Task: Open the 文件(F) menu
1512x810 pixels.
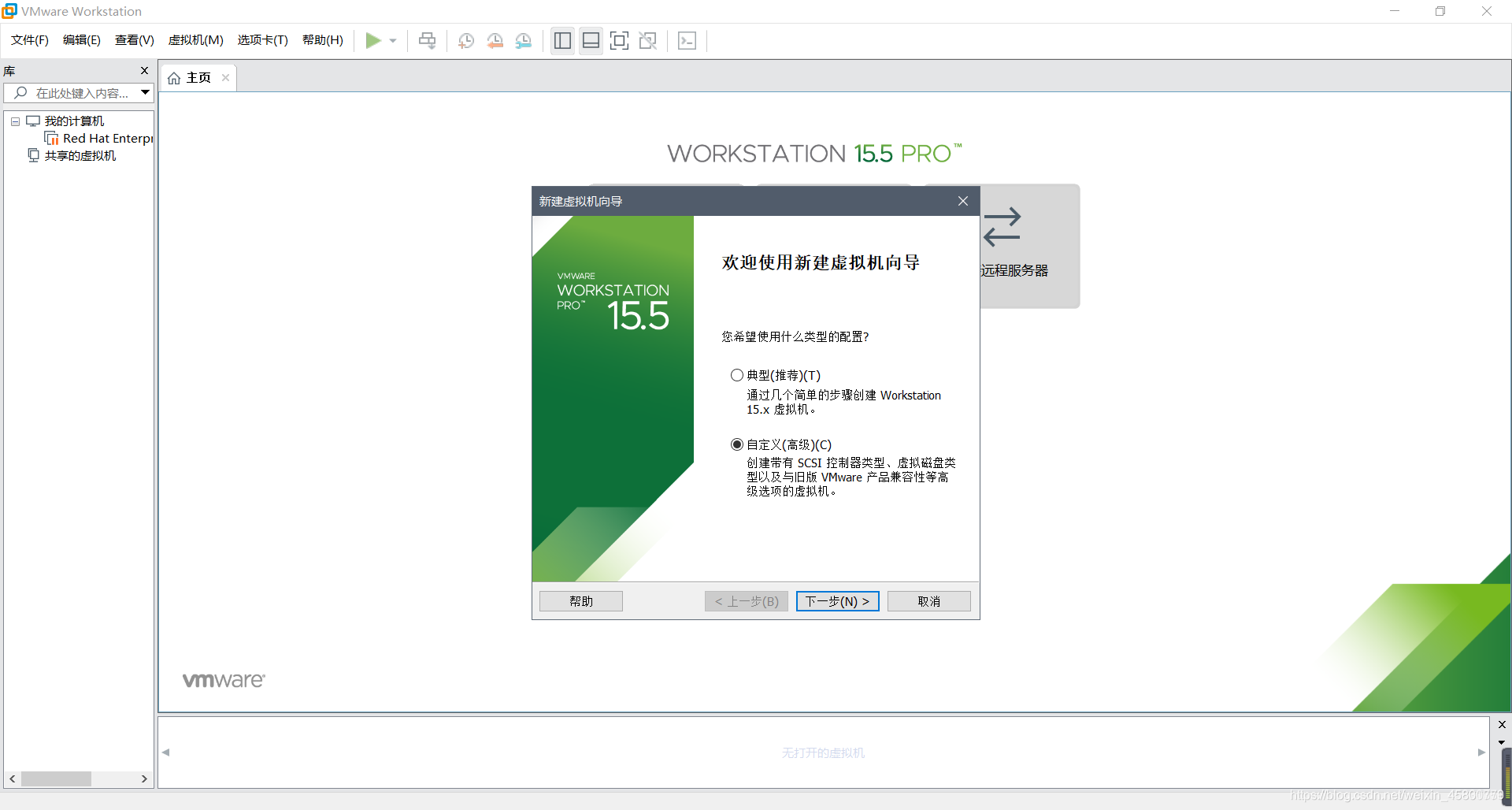Action: 30,40
